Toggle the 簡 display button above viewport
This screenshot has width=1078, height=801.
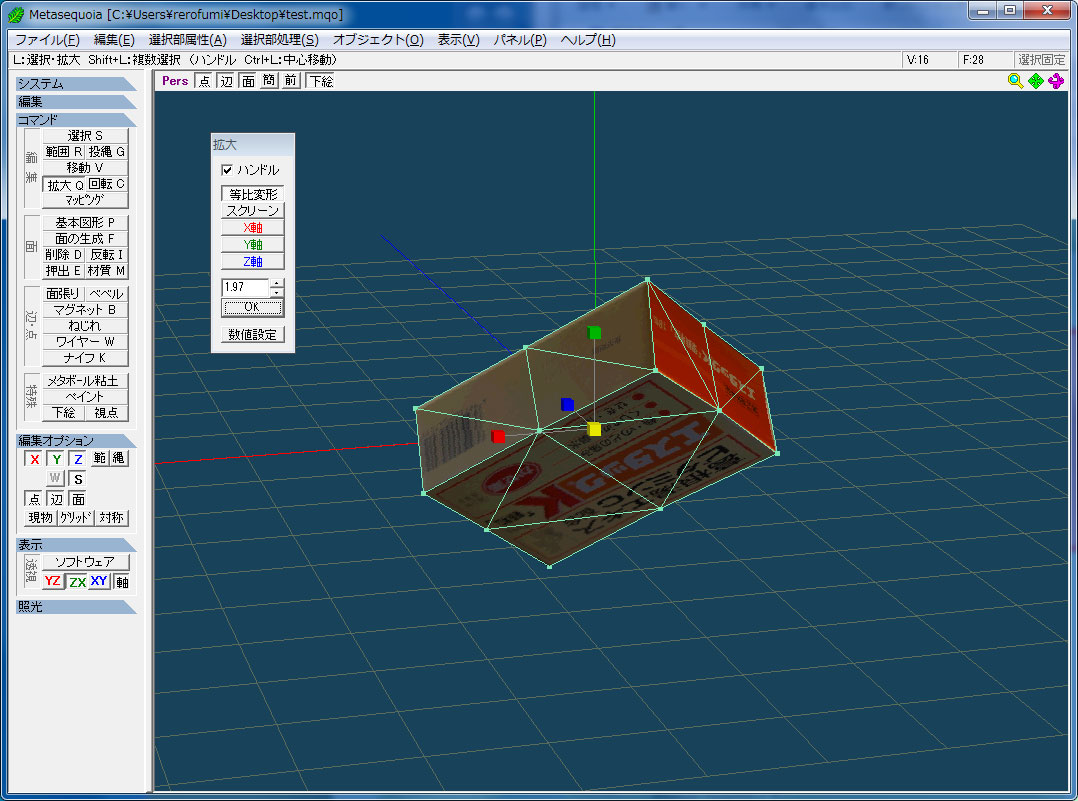click(x=269, y=81)
